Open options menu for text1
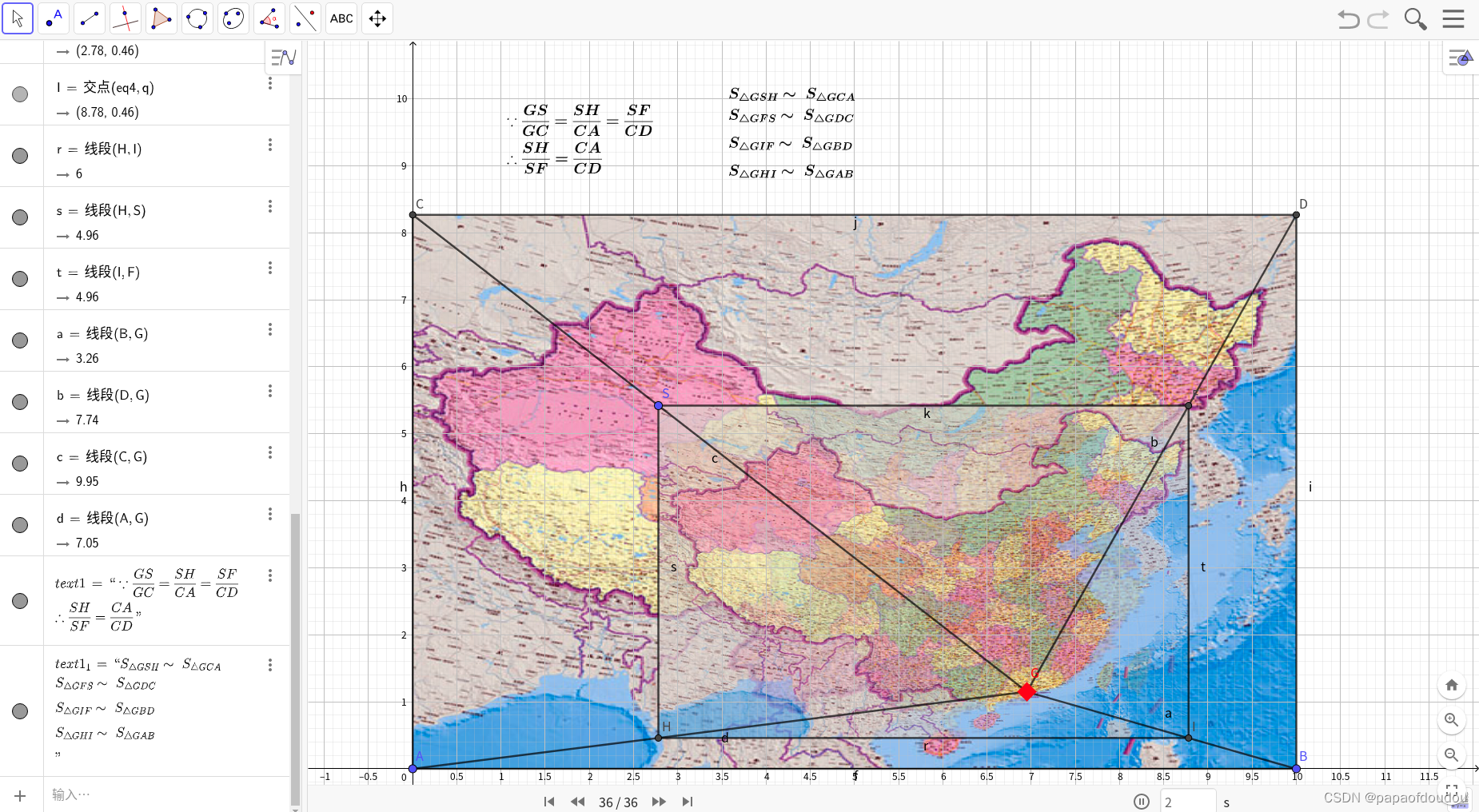 coord(270,575)
